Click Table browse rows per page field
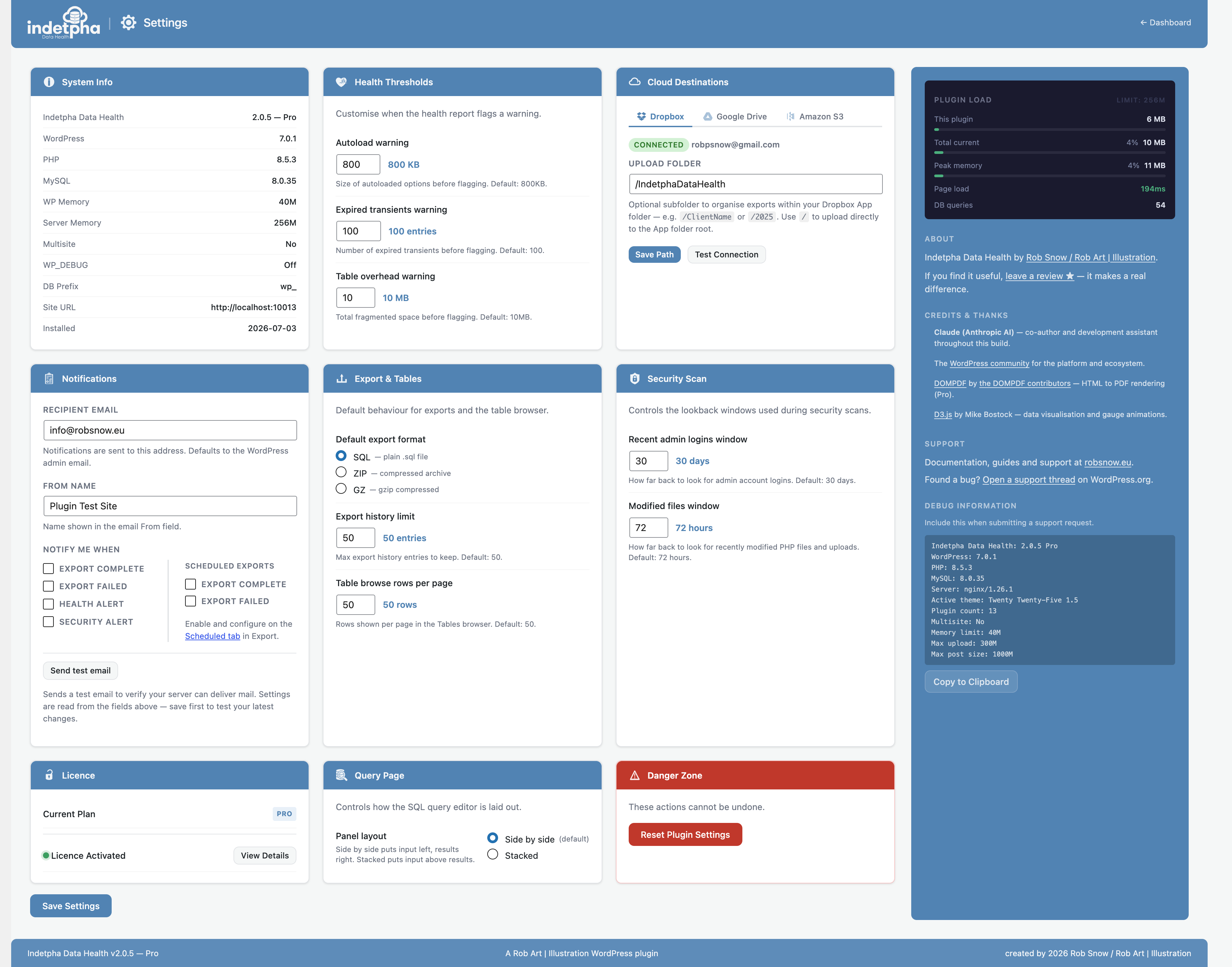 pos(355,605)
